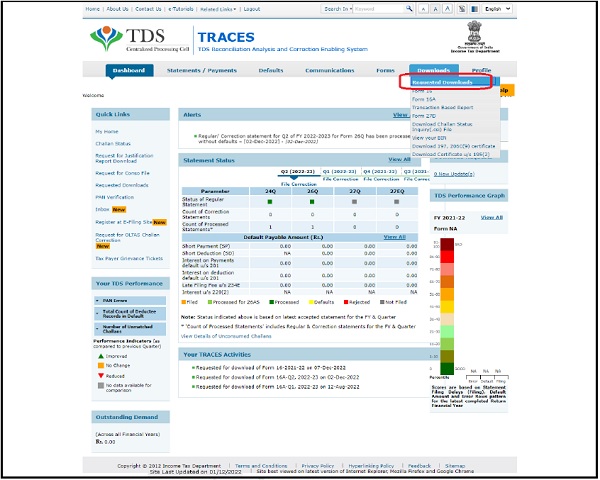Viewport: 600px width, 480px height.
Task: Open Statements / Payments menu
Action: [x=202, y=70]
